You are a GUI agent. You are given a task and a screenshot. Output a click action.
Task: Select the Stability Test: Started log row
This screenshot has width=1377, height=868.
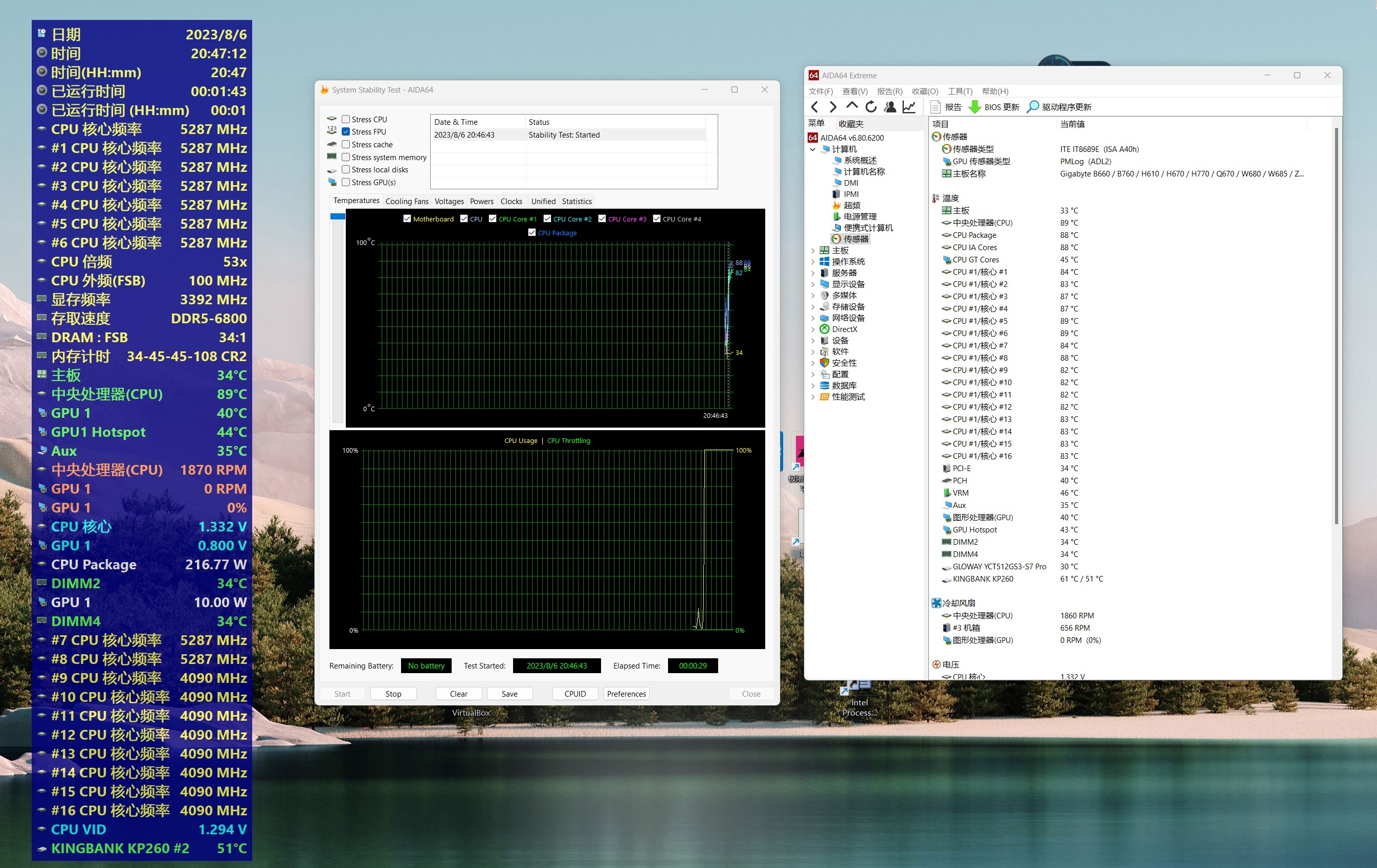(568, 135)
